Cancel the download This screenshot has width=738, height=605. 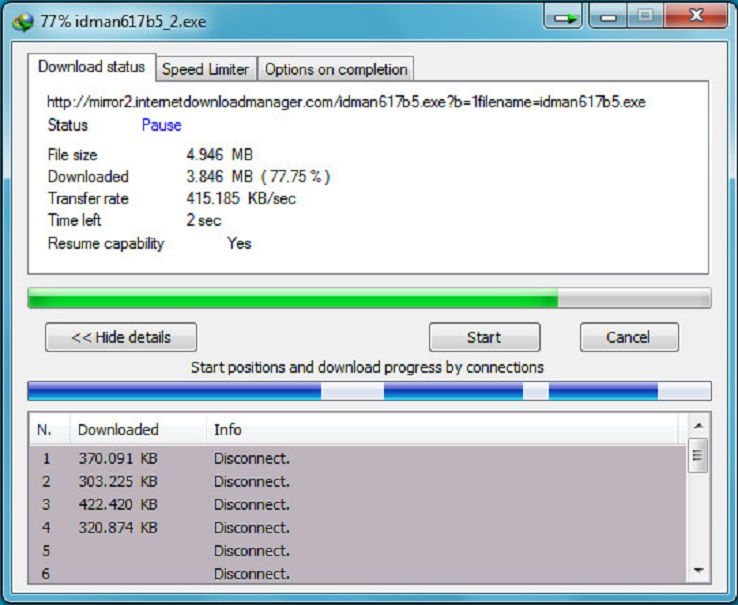(629, 337)
